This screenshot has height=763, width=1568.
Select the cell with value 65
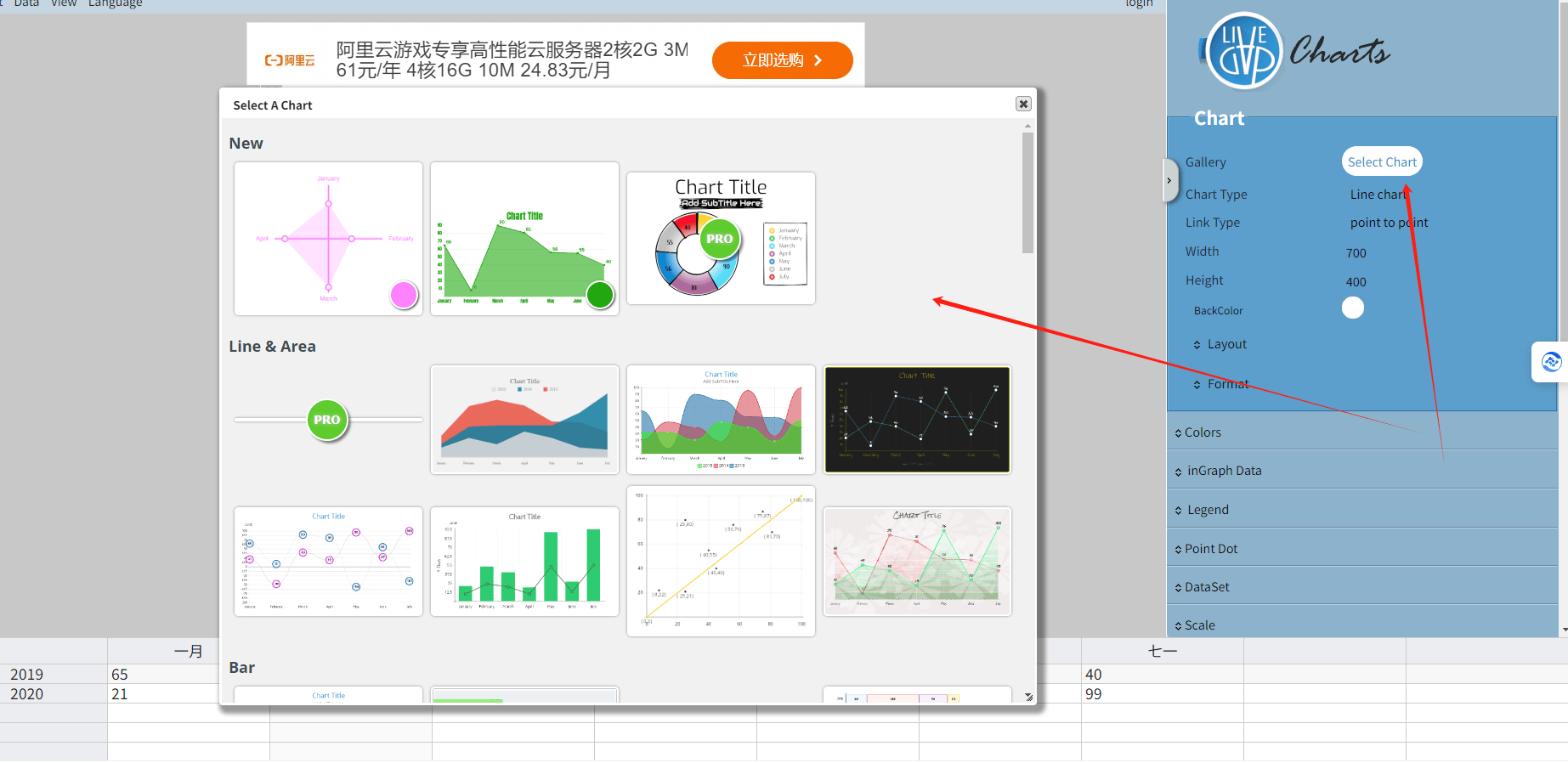tap(163, 675)
